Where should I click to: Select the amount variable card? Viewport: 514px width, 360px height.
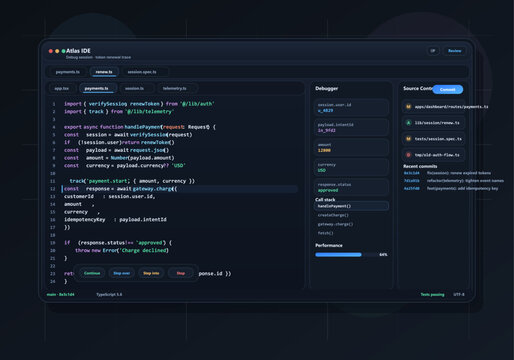351,147
